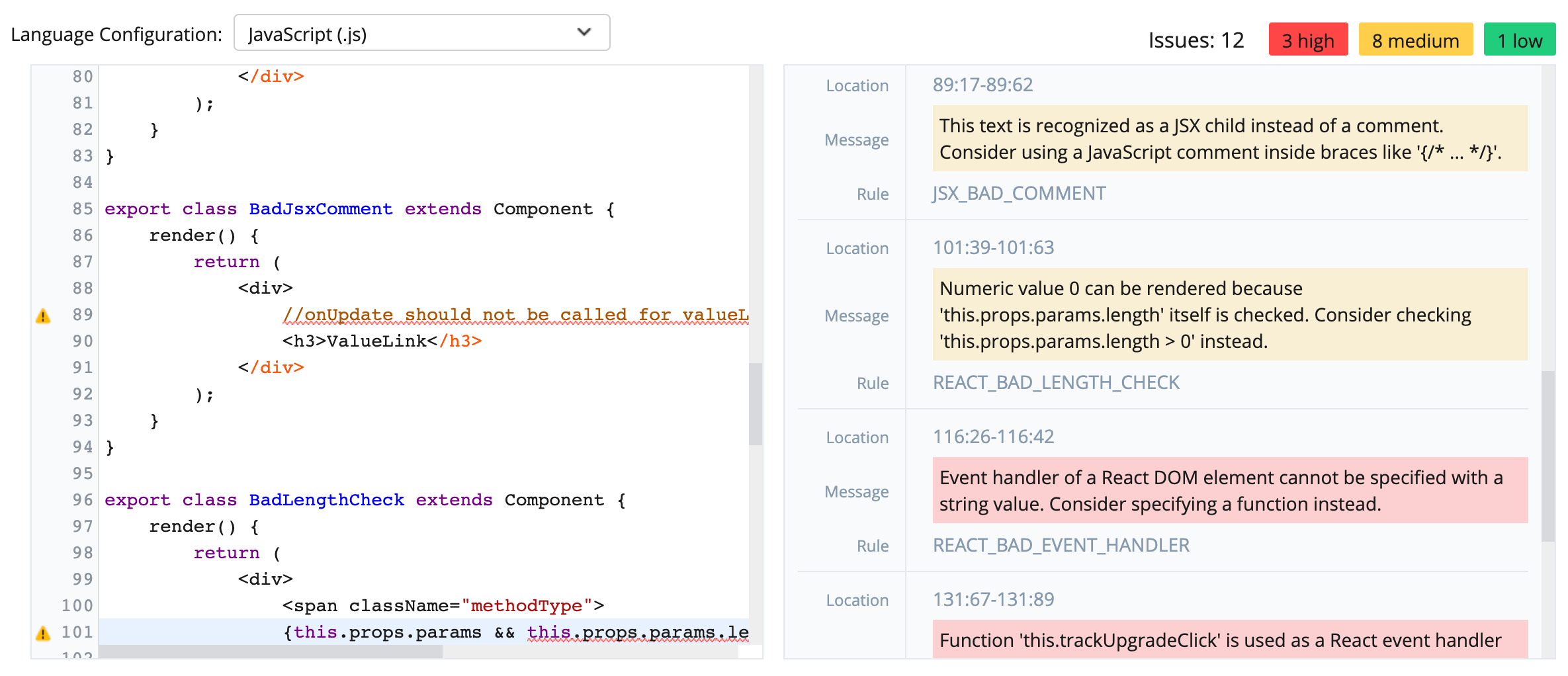Click the underlined comment on line 89
The height and width of the screenshot is (676, 1568).
(x=515, y=315)
